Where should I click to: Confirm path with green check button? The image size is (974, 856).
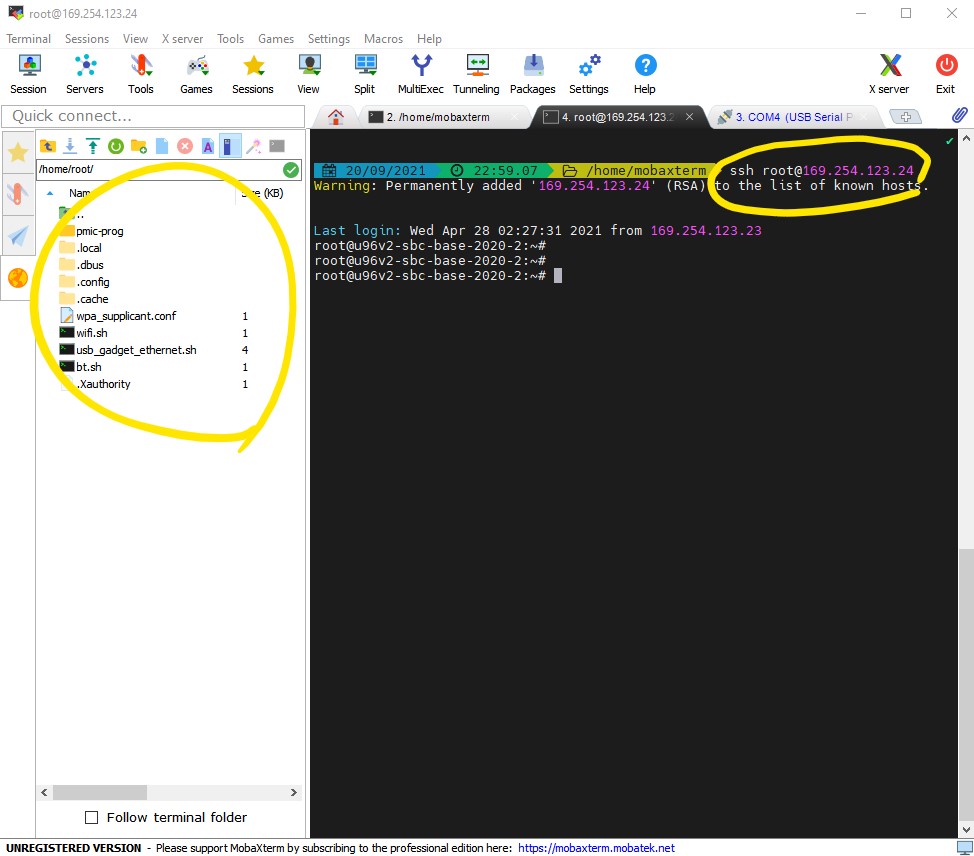coord(291,170)
